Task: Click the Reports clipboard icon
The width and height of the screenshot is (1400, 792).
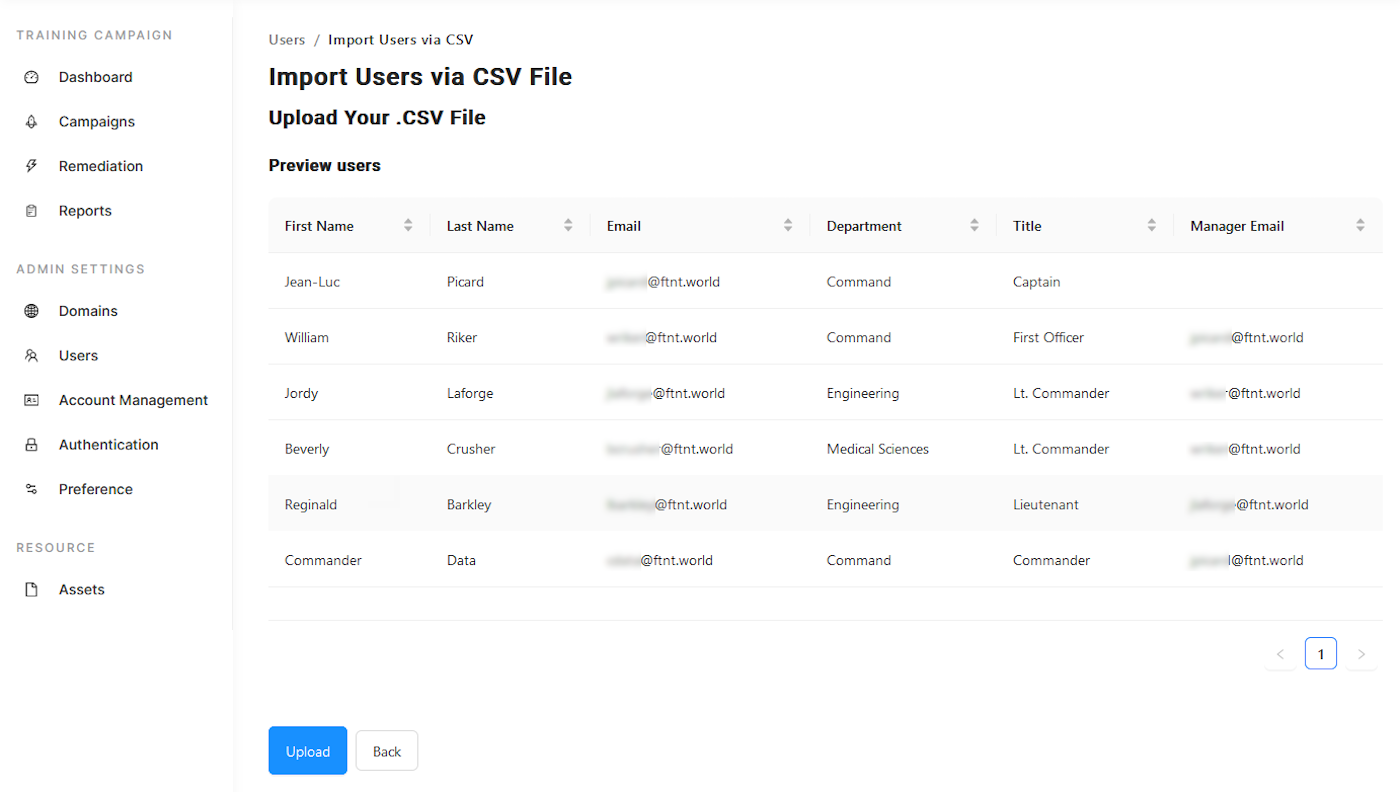Action: point(31,211)
